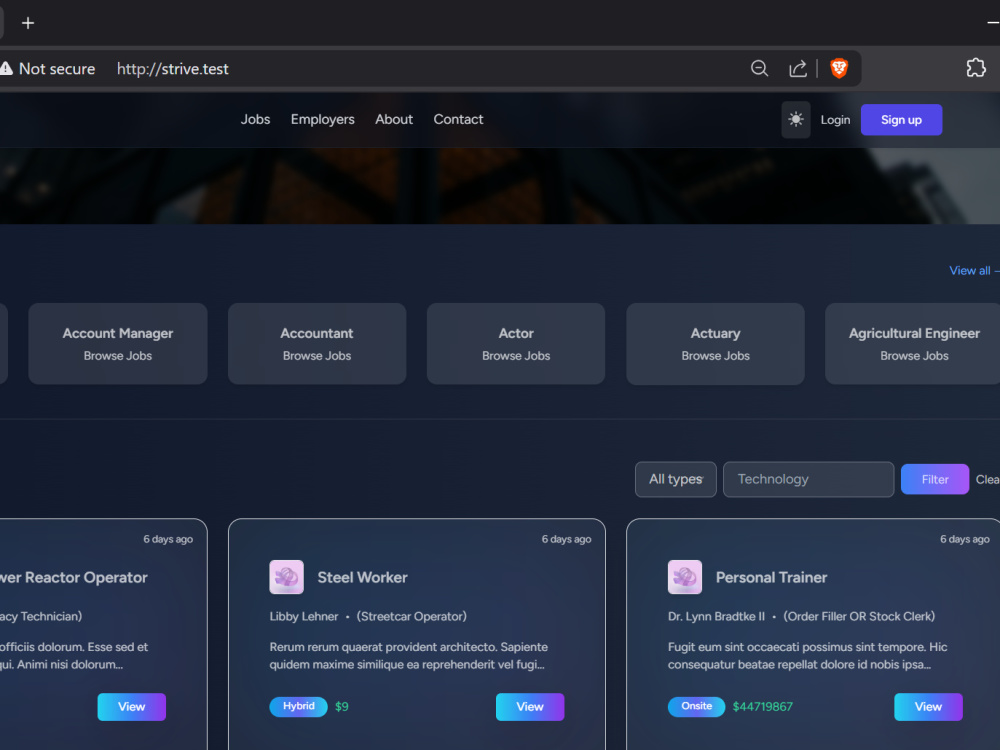This screenshot has width=1000, height=750.
Task: Click the Libby Lehner employer name
Action: pyautogui.click(x=304, y=616)
